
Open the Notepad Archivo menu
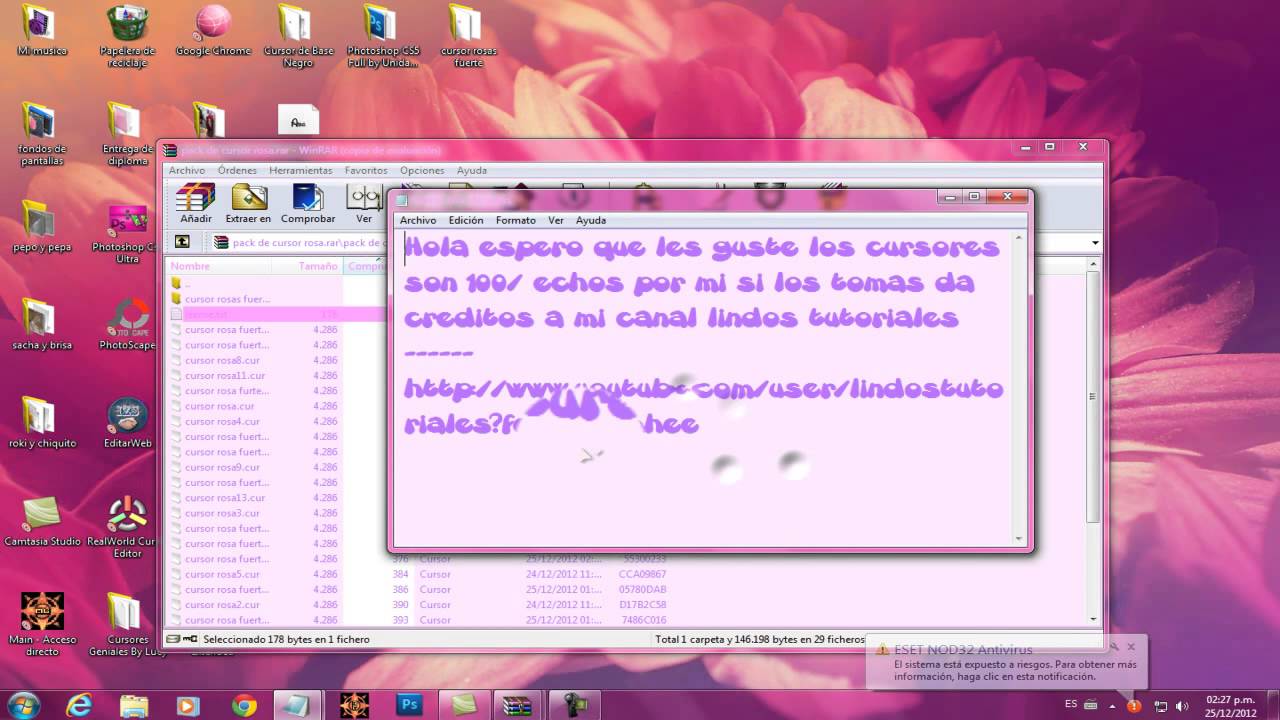pos(418,220)
